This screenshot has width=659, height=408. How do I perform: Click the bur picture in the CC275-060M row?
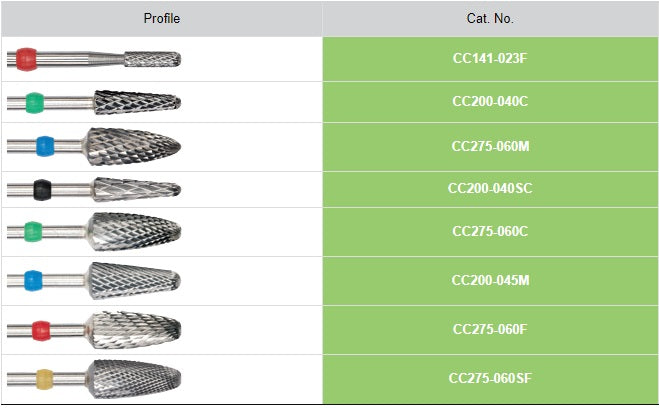point(95,145)
